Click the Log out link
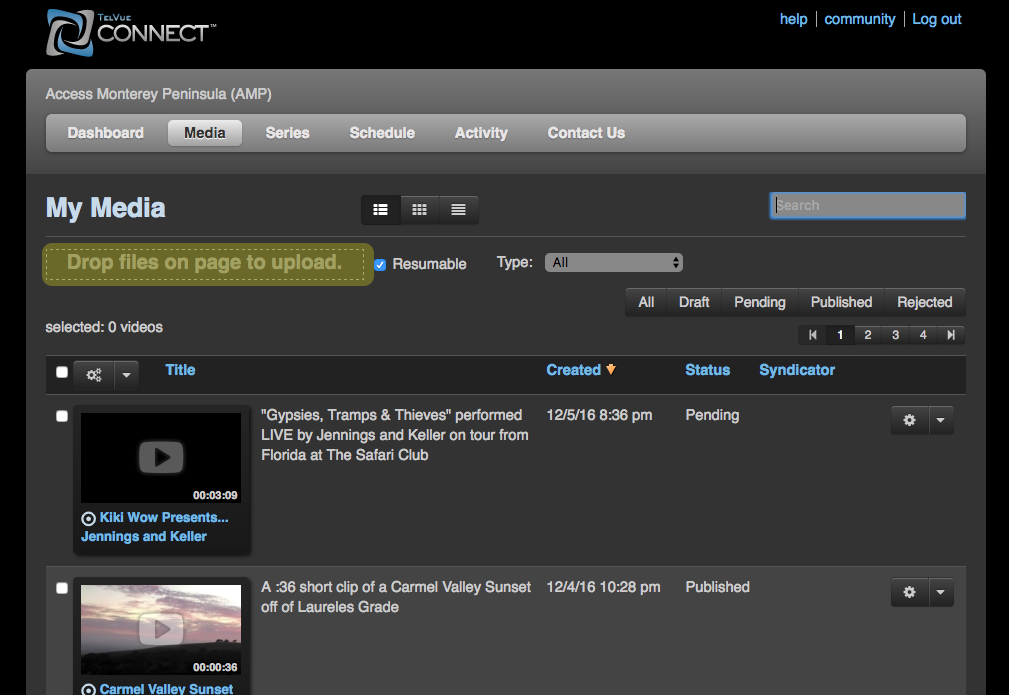 click(x=937, y=19)
